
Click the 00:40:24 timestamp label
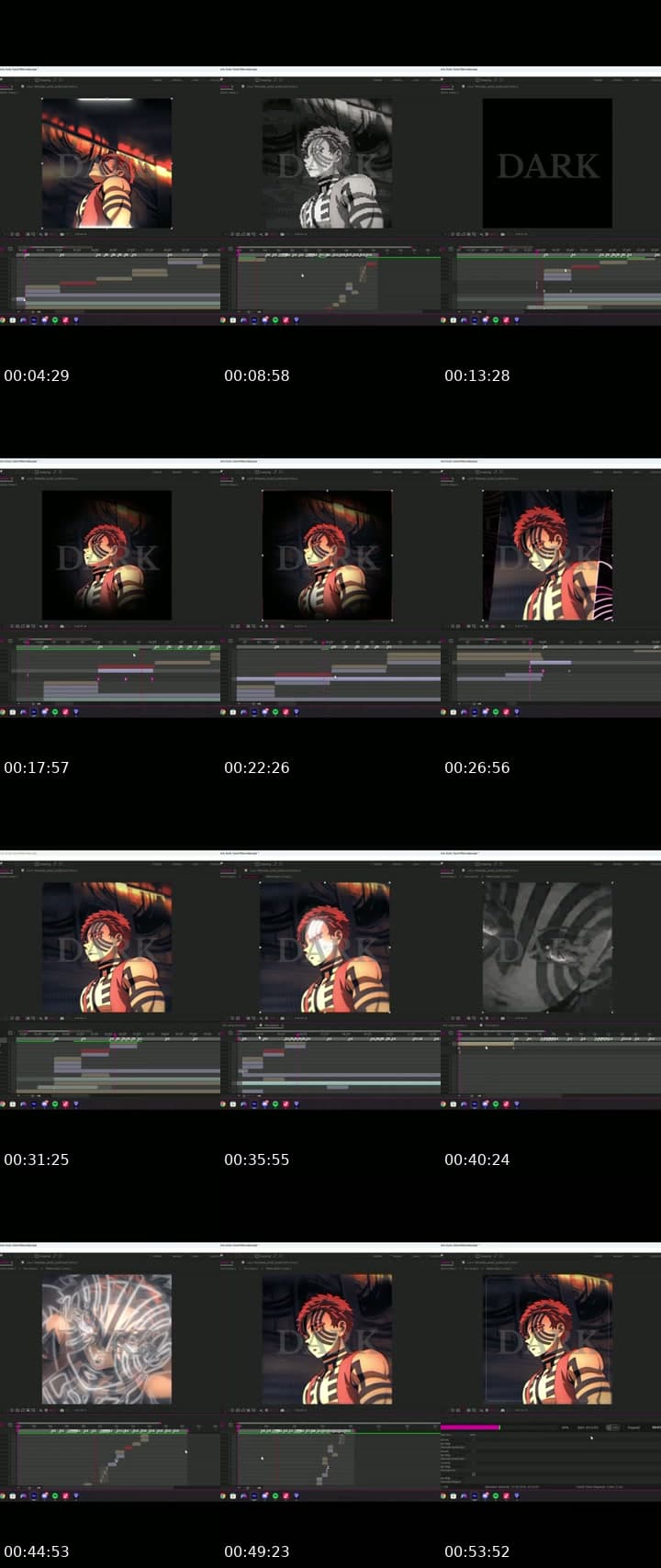coord(477,1159)
